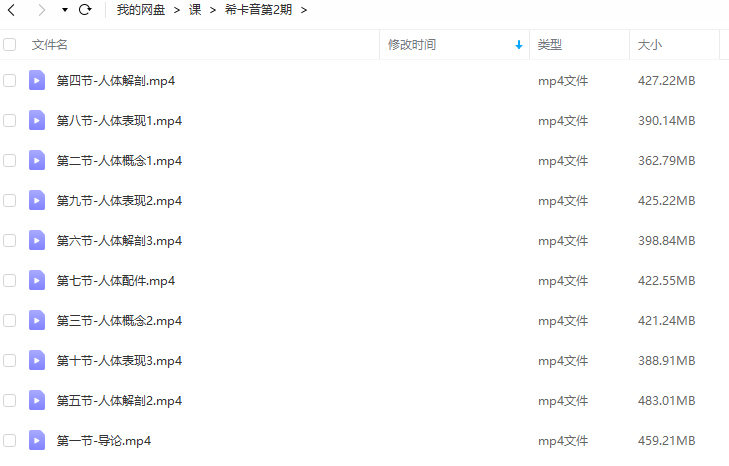Refresh the current folder listing
Screen dimensions: 729x466
pos(85,10)
